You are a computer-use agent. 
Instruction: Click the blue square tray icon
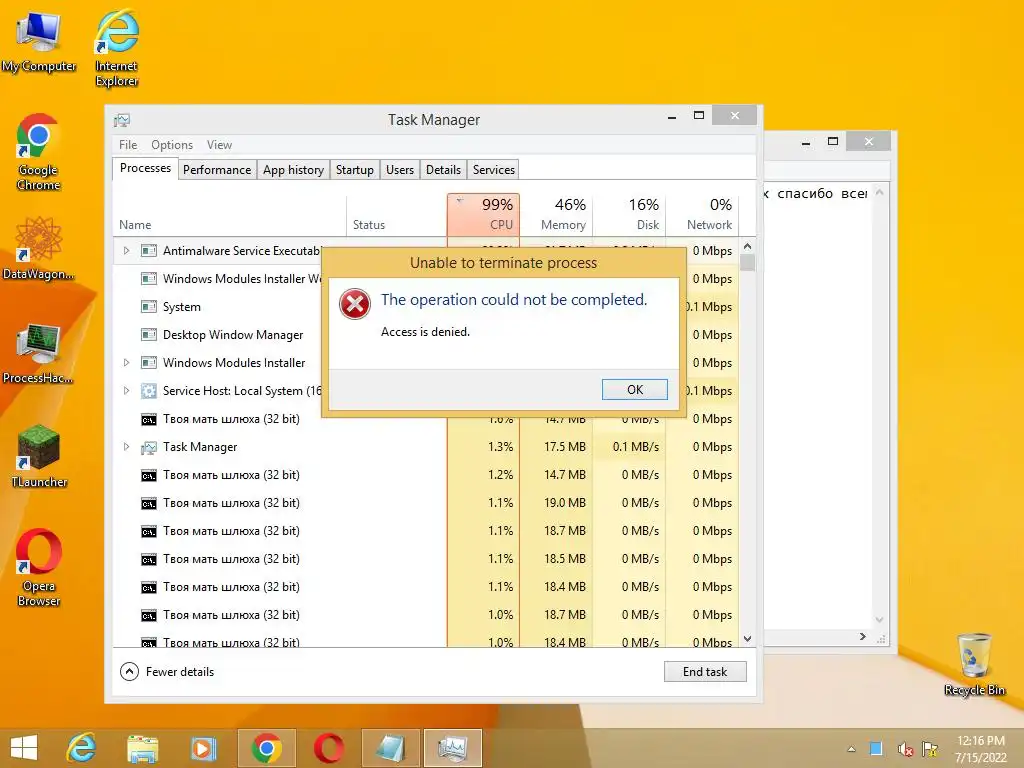tap(876, 748)
